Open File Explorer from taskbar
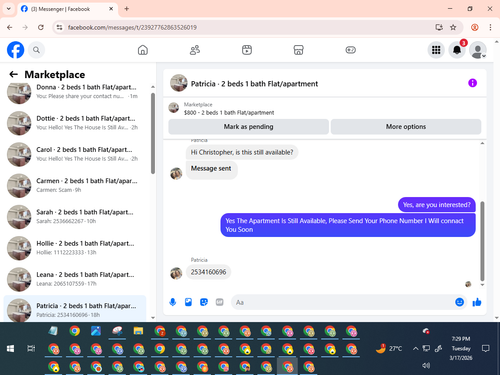This screenshot has width=500, height=375. pyautogui.click(x=138, y=331)
